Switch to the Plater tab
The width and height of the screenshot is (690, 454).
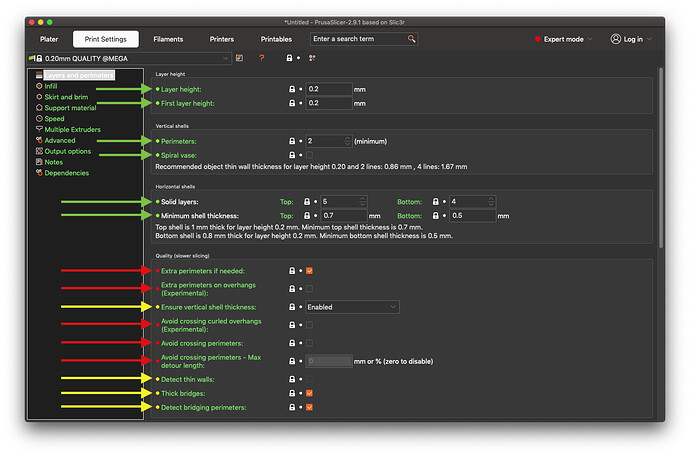(48, 39)
